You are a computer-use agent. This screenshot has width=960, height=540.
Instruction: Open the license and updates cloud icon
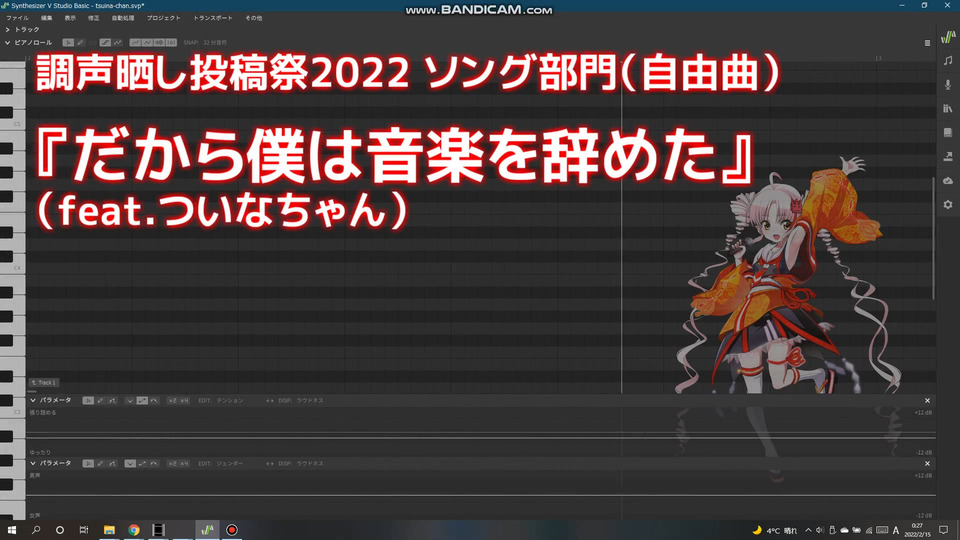tap(948, 181)
